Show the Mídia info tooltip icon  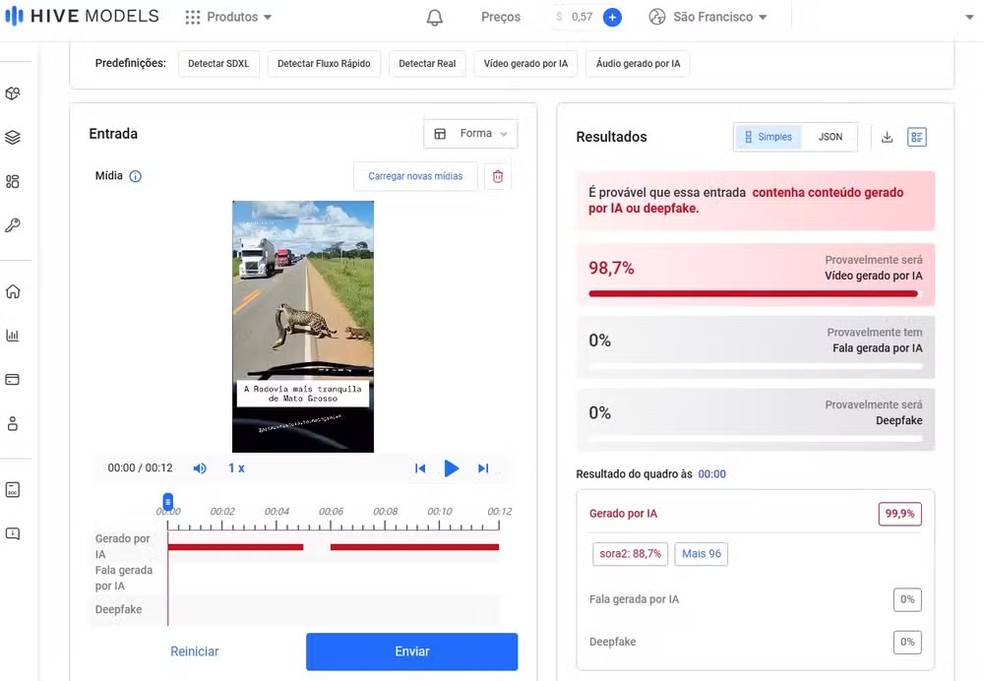(135, 176)
